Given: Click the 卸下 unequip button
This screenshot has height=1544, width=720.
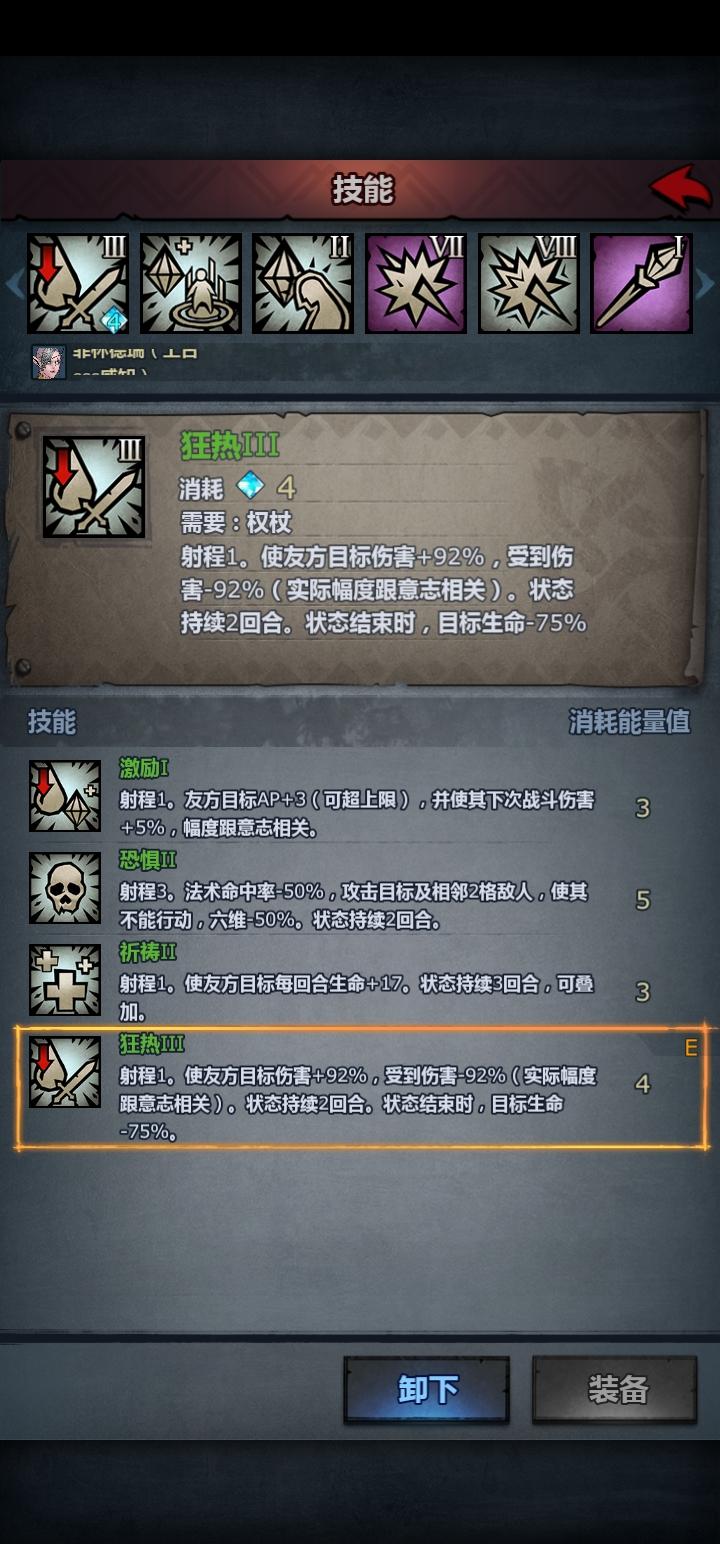Looking at the screenshot, I should (x=427, y=1389).
